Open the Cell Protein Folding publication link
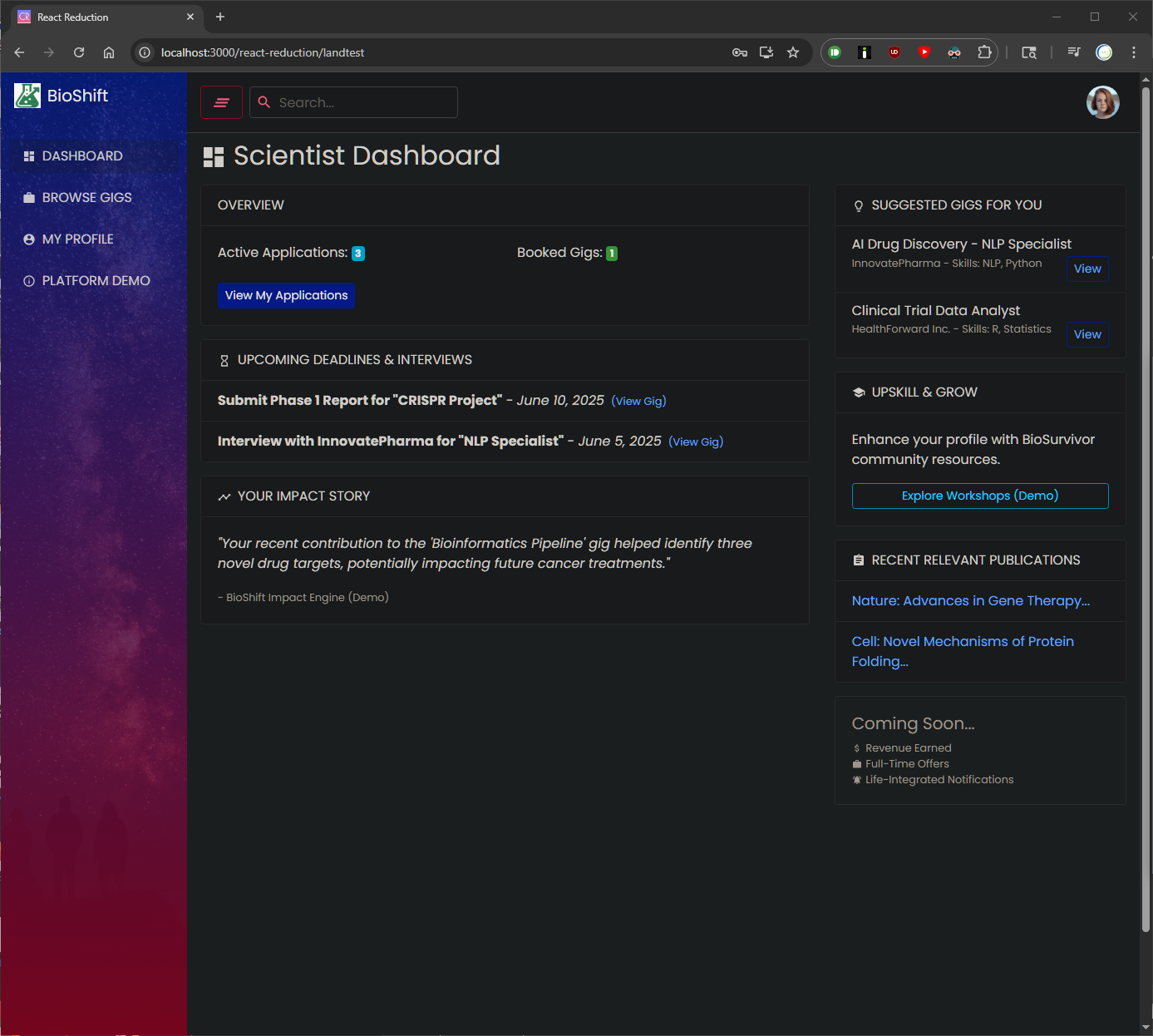The width and height of the screenshot is (1153, 1036). 962,651
